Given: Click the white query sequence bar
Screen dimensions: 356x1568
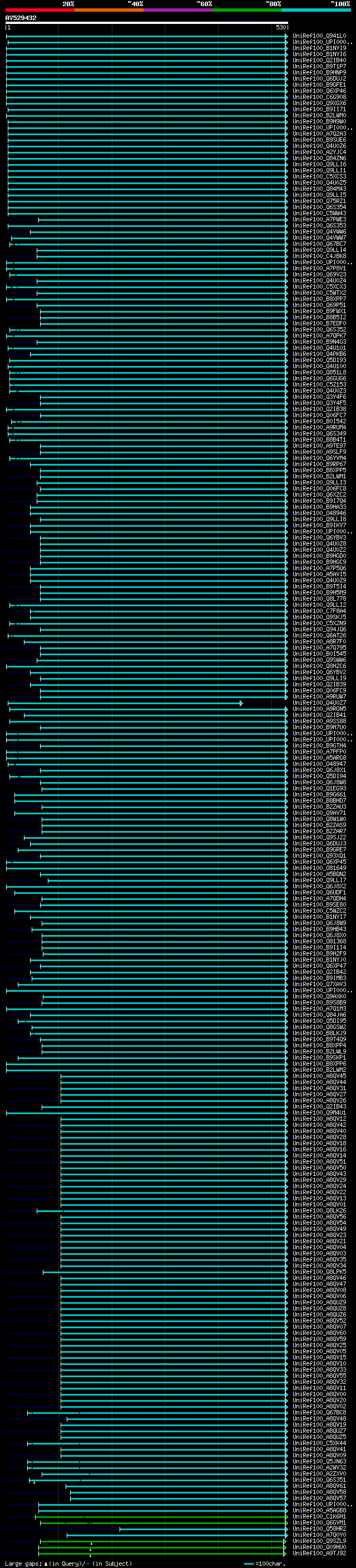Looking at the screenshot, I should (x=147, y=22).
